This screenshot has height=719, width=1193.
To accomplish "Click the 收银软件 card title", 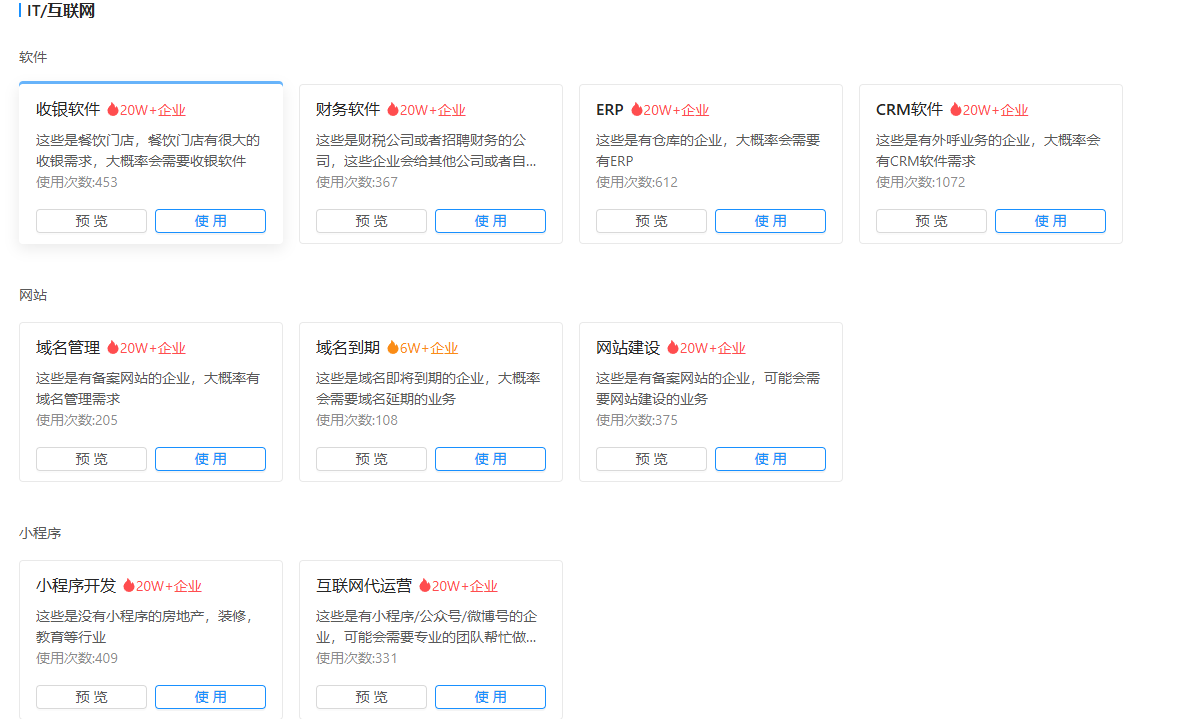I will 68,110.
